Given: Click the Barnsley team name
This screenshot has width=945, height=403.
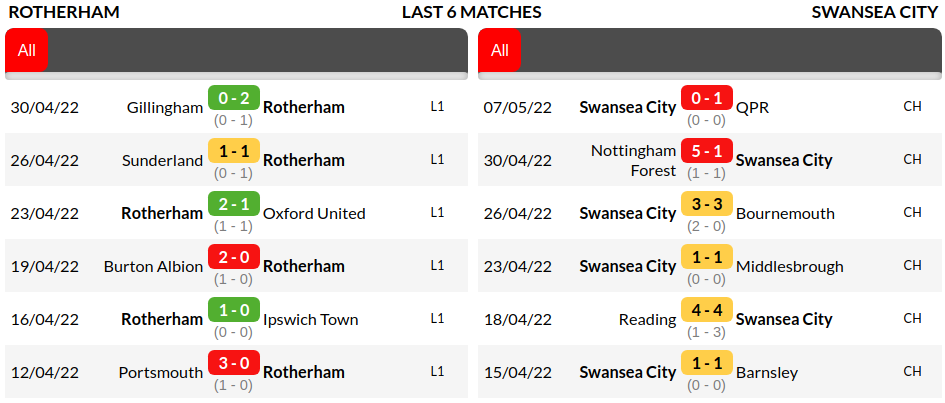Looking at the screenshot, I should (x=766, y=372).
